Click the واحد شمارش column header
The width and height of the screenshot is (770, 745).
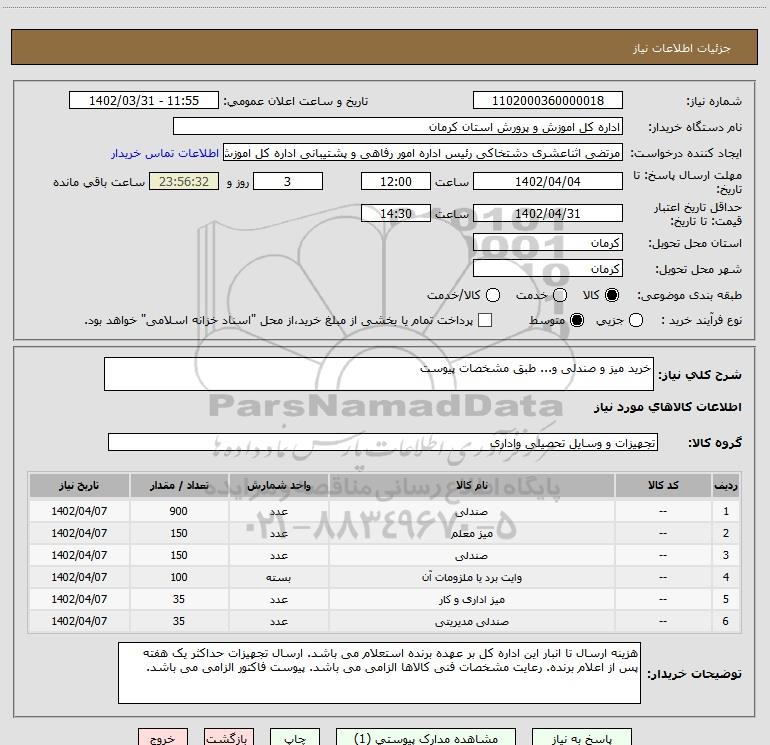(278, 485)
